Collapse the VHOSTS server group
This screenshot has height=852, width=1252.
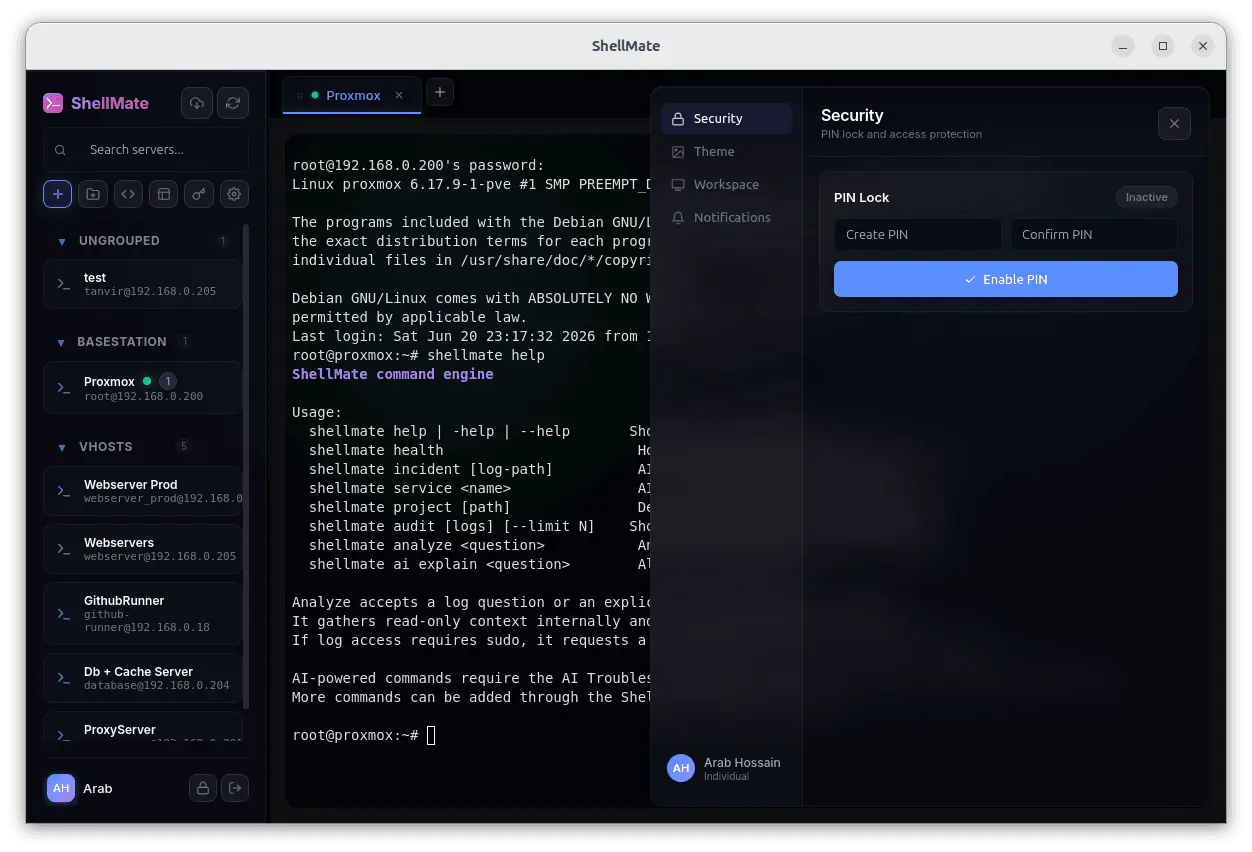coord(62,447)
